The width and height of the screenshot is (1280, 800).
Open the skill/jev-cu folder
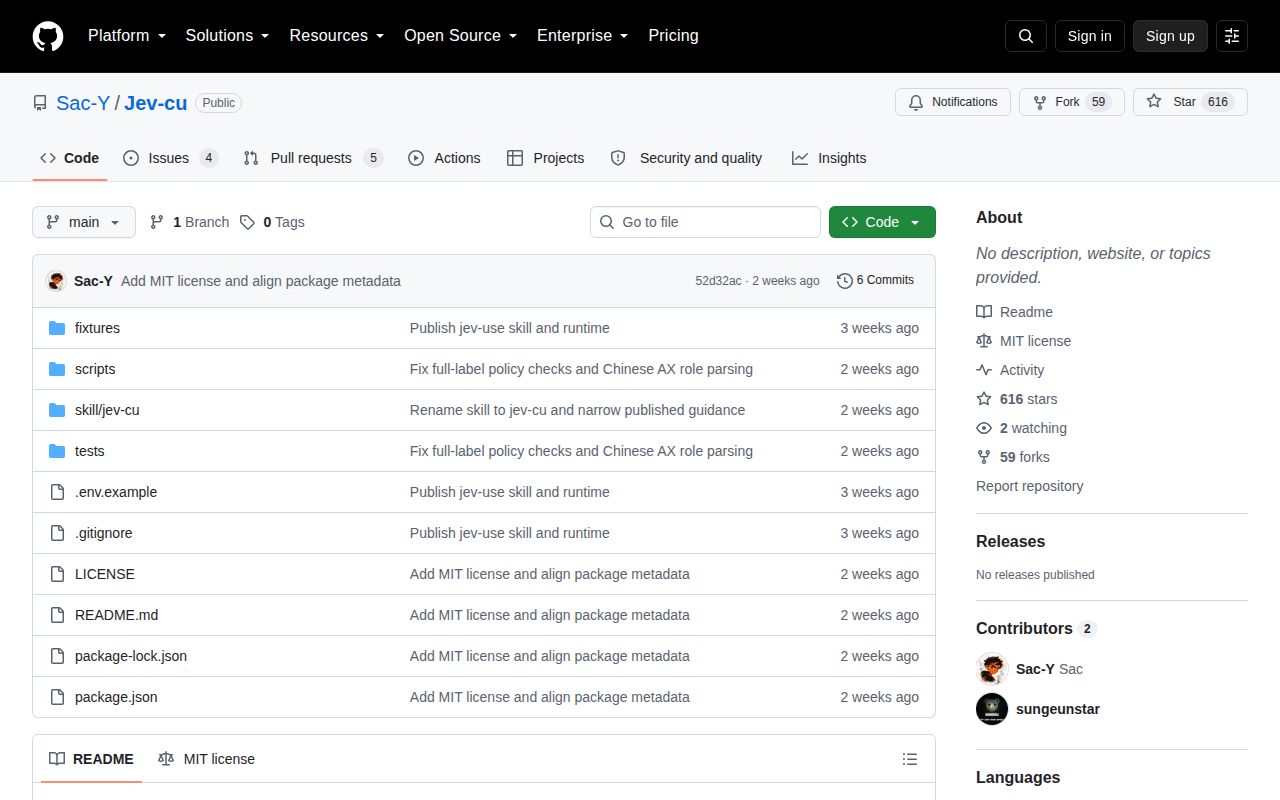(107, 410)
